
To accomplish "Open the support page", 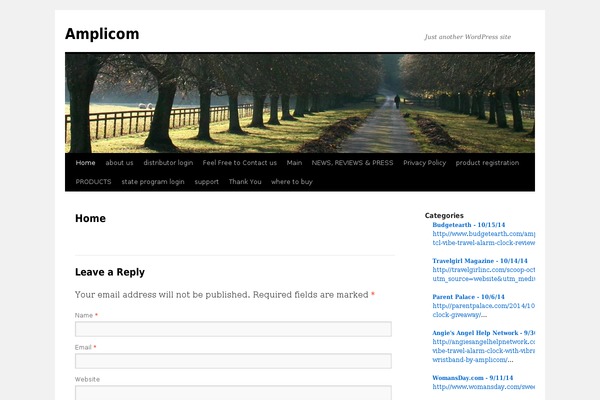I will tap(207, 182).
